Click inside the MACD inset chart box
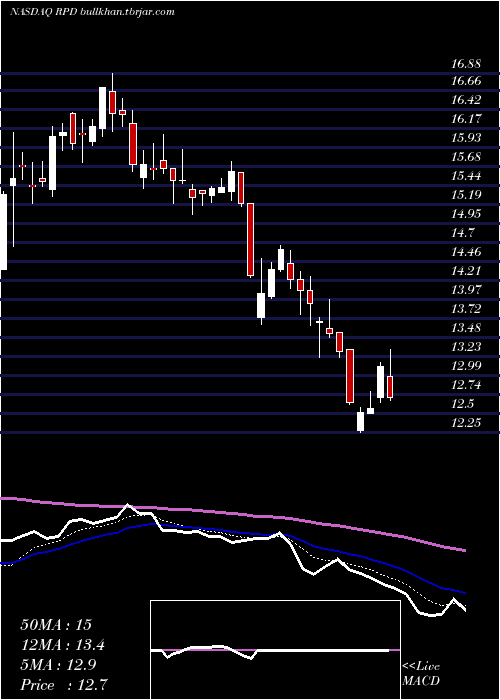The height and width of the screenshot is (700, 500). pos(275,650)
